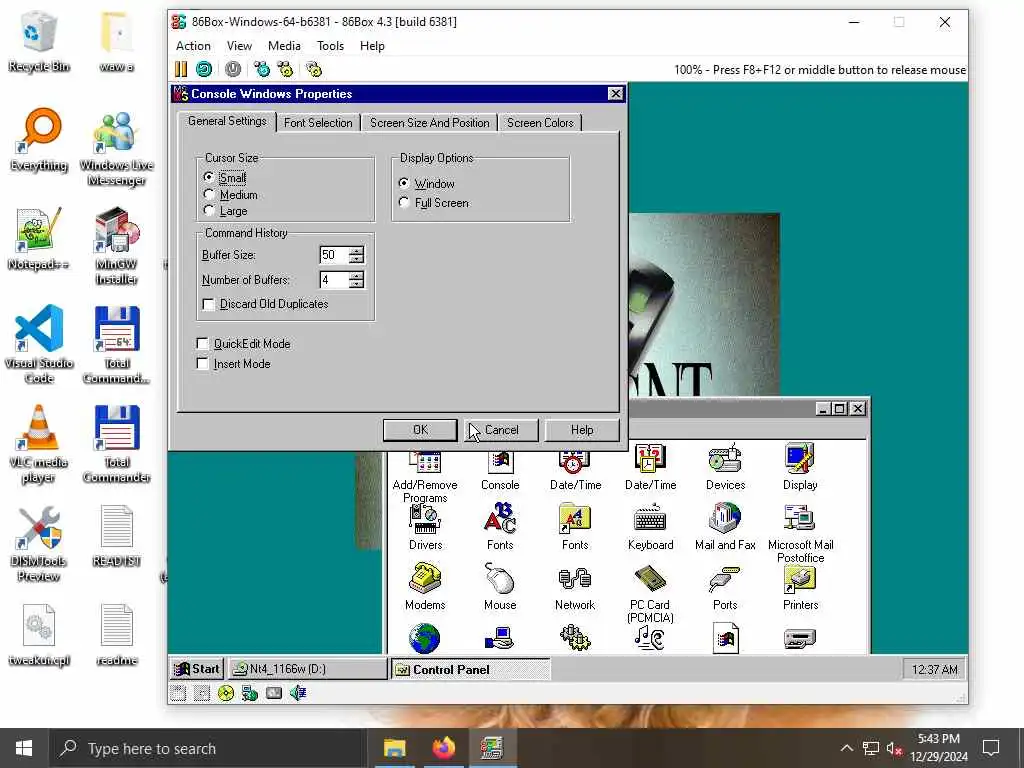Image resolution: width=1024 pixels, height=768 pixels.
Task: Click the Buffer Size input field
Action: pos(334,255)
